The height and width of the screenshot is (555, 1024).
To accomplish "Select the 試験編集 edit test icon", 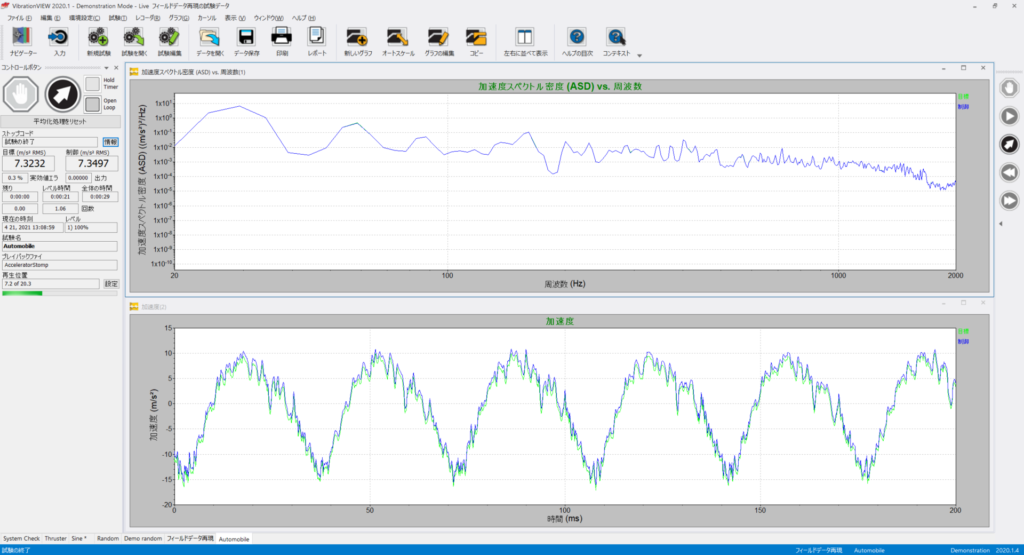I will tap(169, 41).
